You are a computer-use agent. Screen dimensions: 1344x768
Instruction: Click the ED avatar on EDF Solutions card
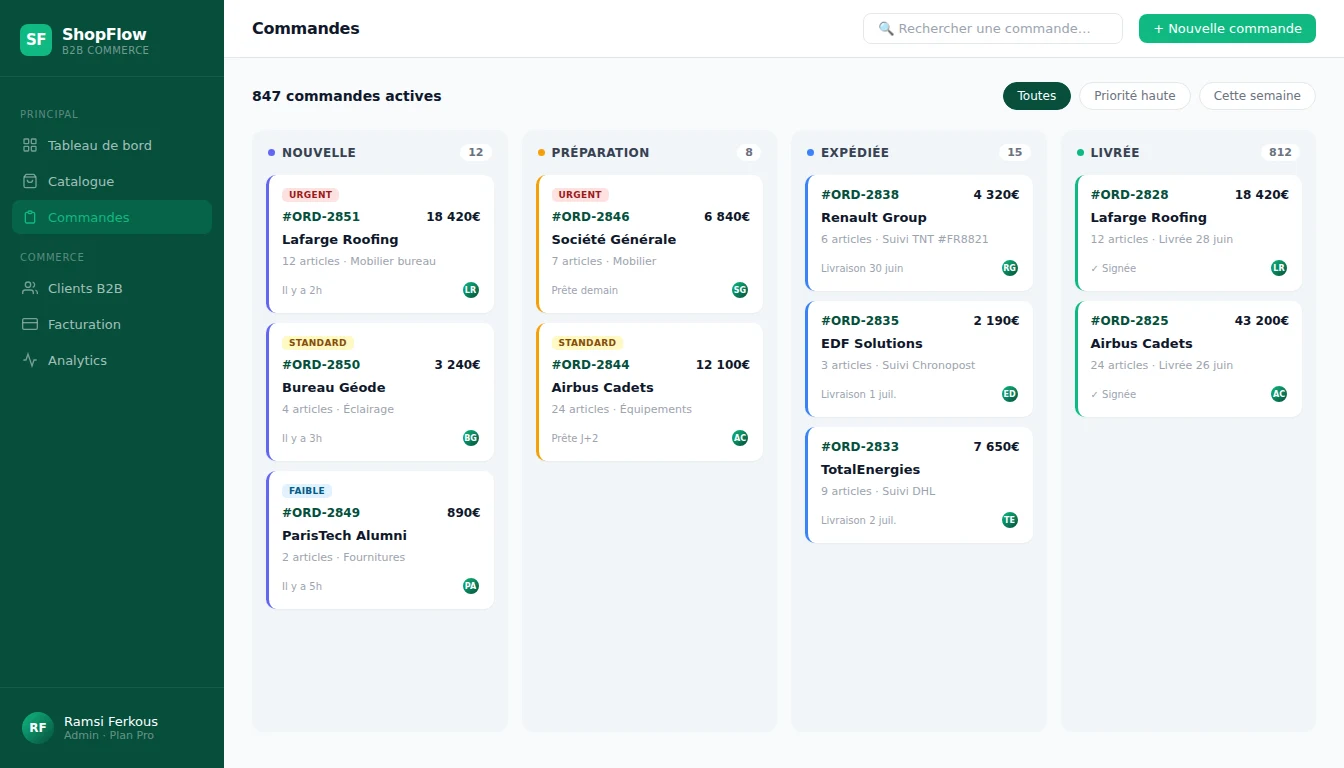(1010, 394)
